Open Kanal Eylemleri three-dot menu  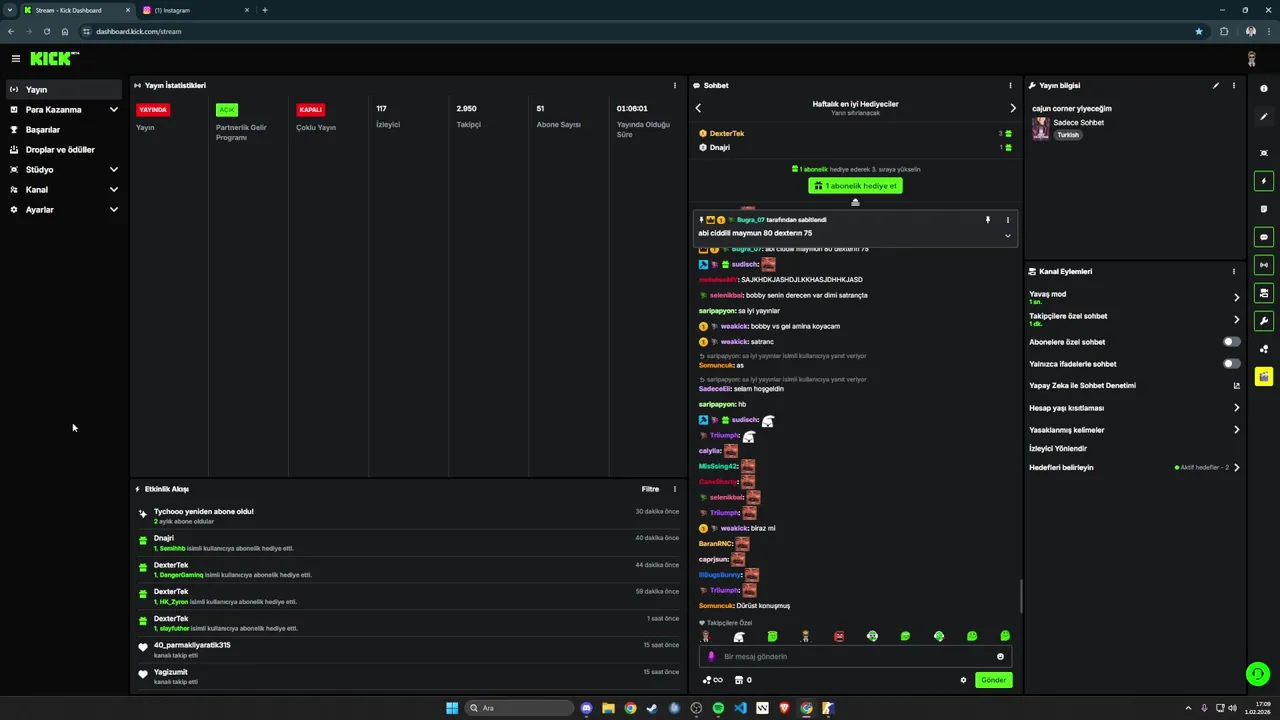(x=1234, y=272)
